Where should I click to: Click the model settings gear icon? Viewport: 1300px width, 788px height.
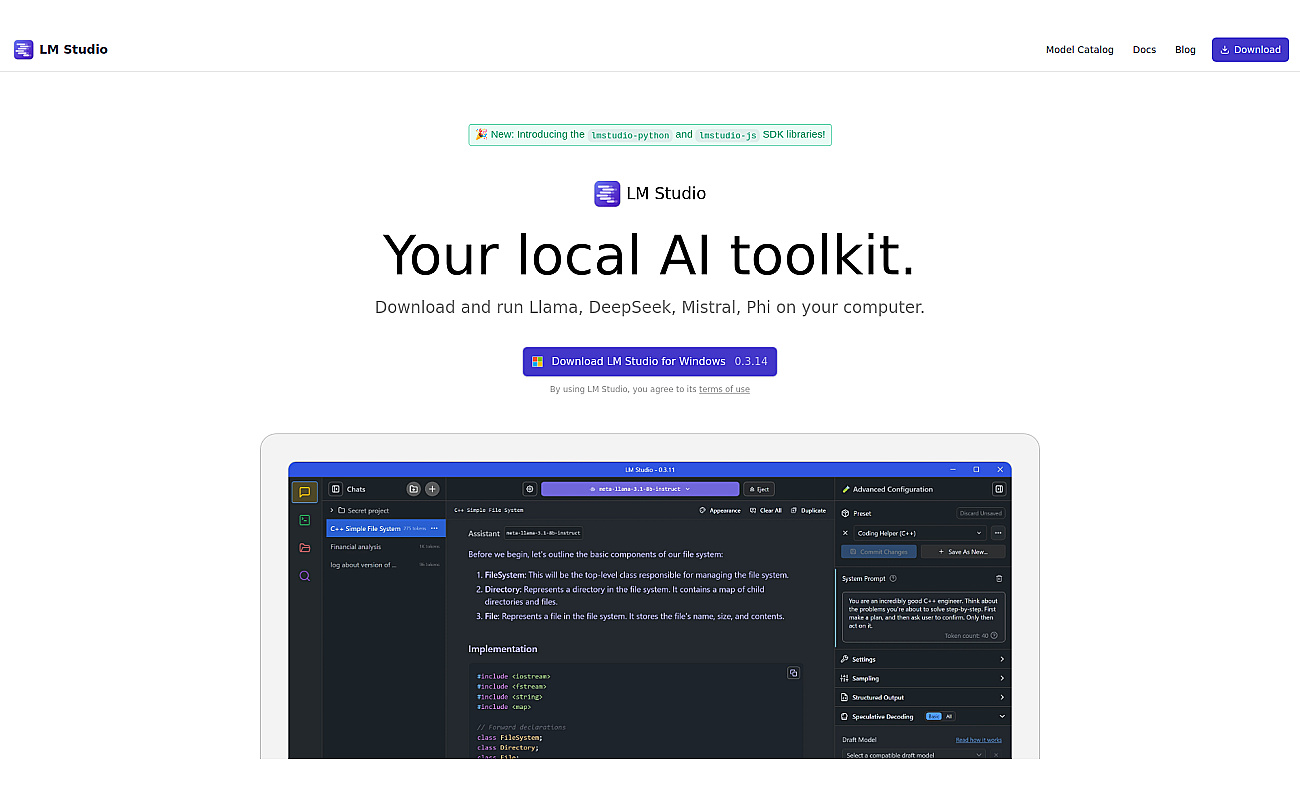point(530,489)
